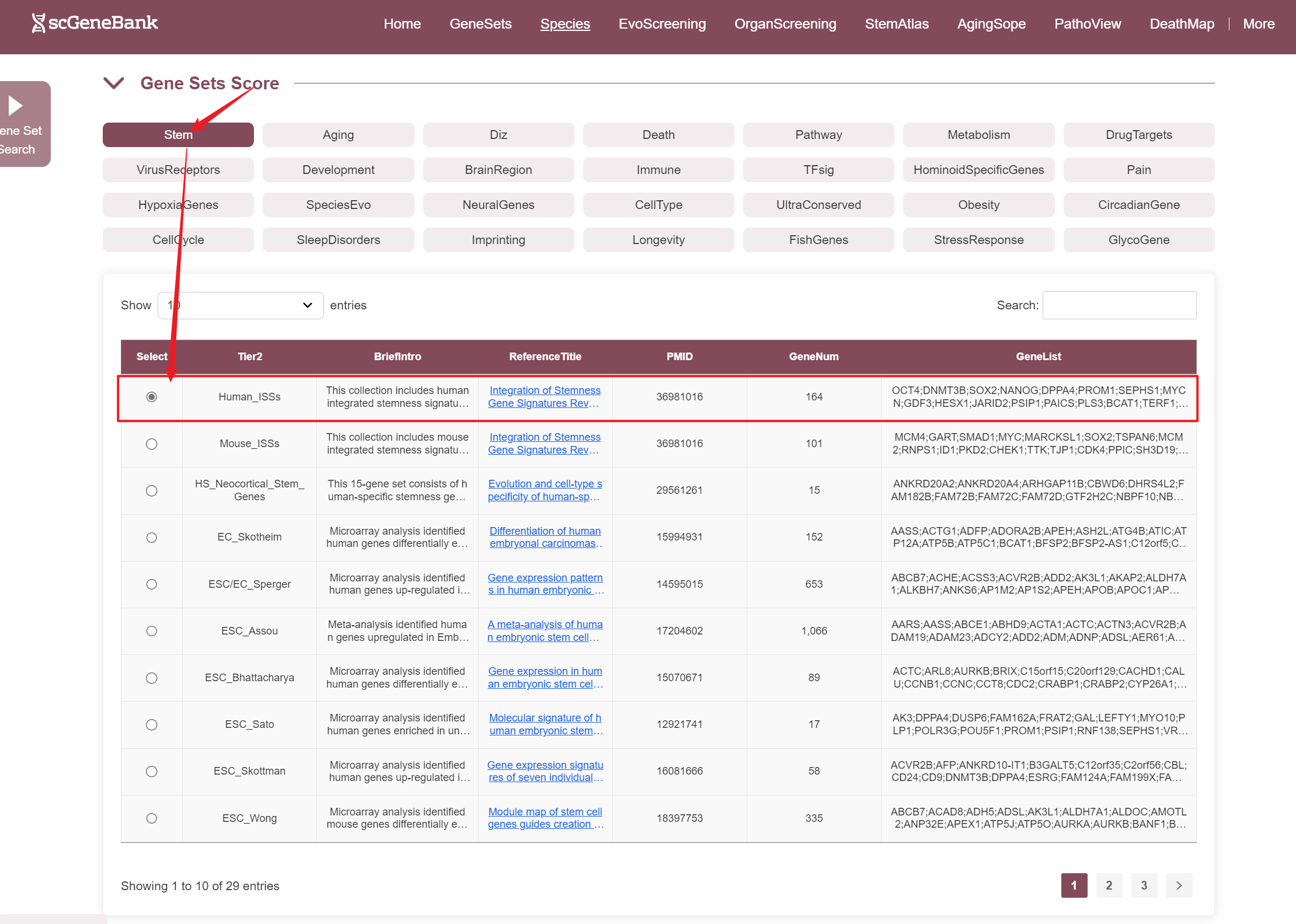
Task: Sort table by GeneNum column header
Action: 813,357
